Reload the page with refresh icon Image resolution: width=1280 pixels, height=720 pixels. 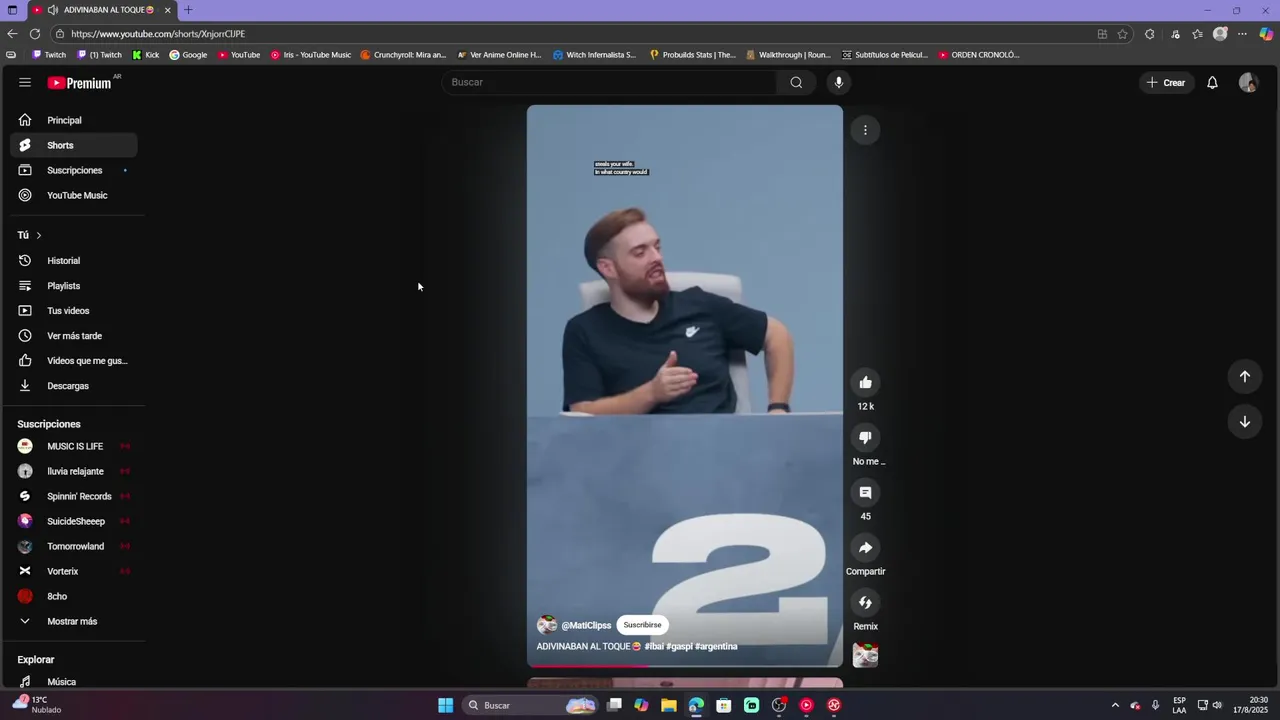(35, 34)
